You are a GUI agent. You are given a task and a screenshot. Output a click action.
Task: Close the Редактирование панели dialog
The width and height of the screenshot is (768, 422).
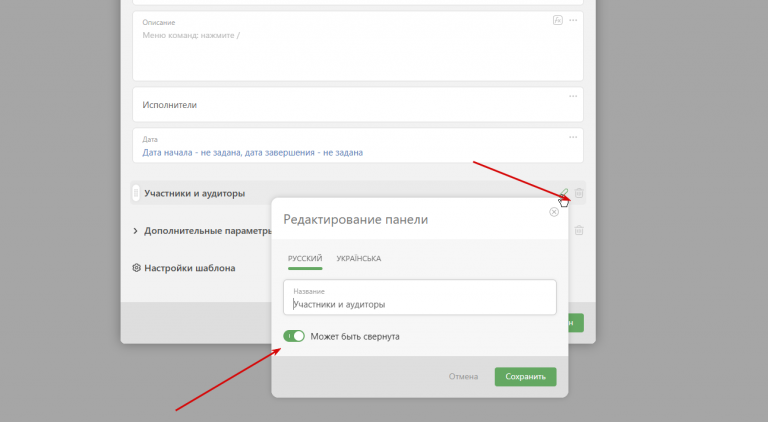click(x=554, y=212)
